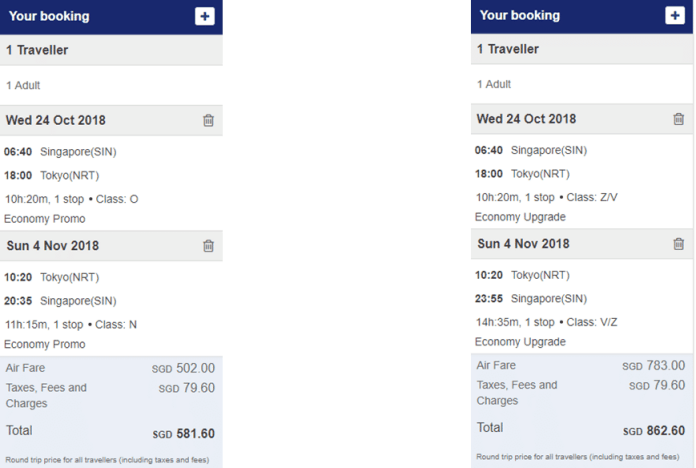Click the 20:35 Singapore(SIN) arrival row

(60, 301)
